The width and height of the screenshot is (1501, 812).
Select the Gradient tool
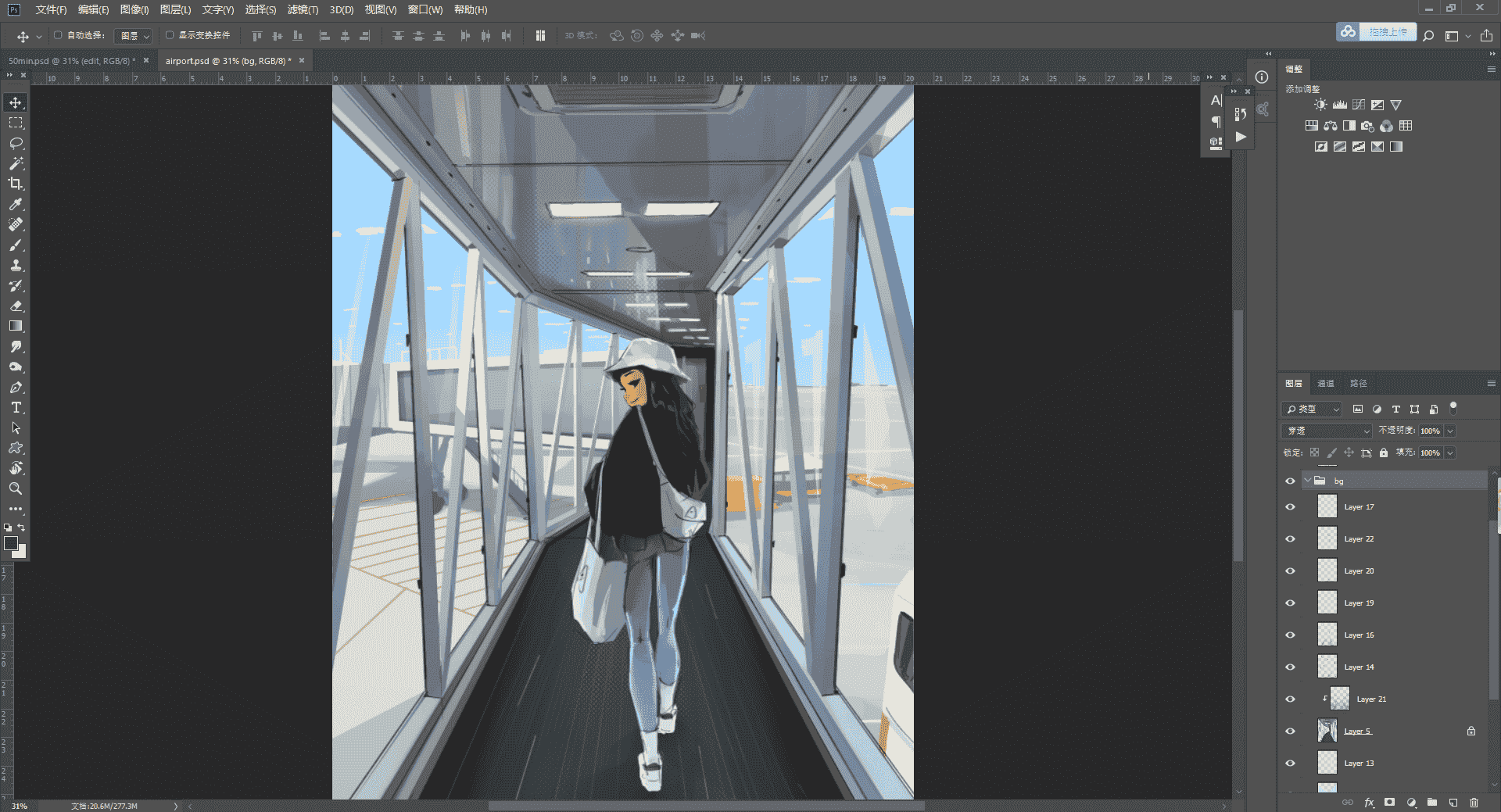coord(16,326)
